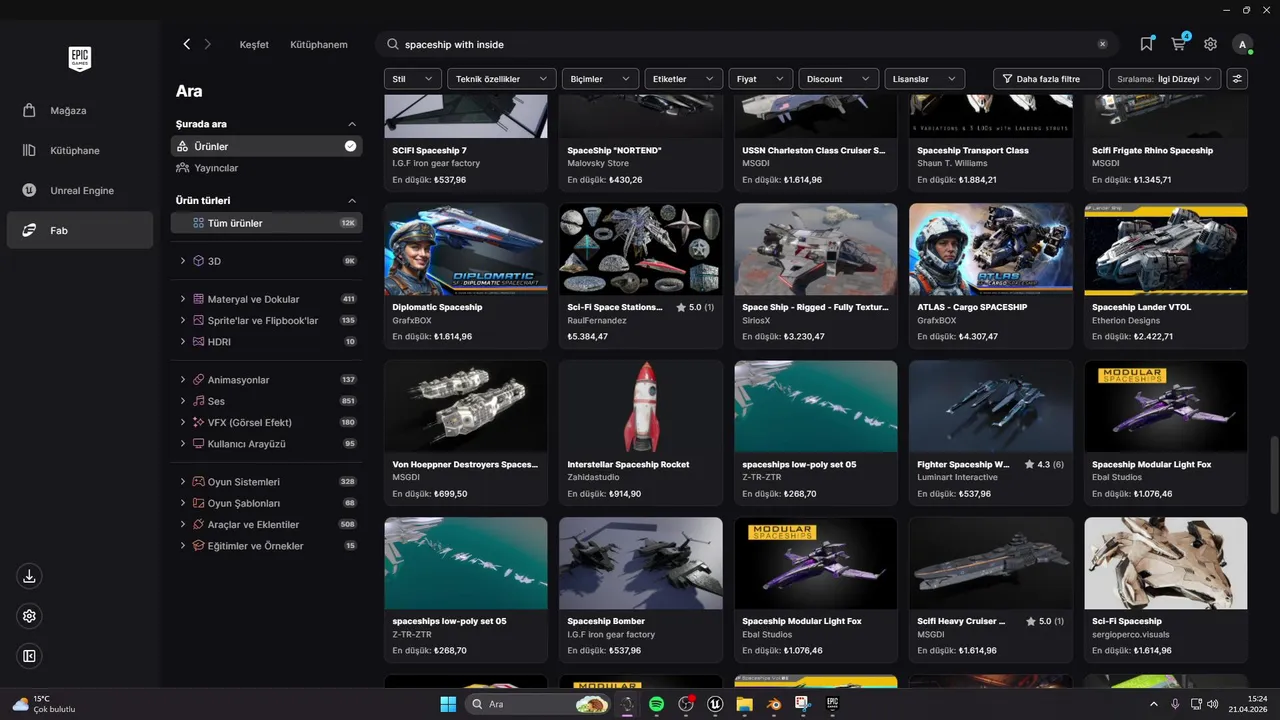1280x720 pixels.
Task: Expand the Animasyonlar category
Action: click(183, 380)
